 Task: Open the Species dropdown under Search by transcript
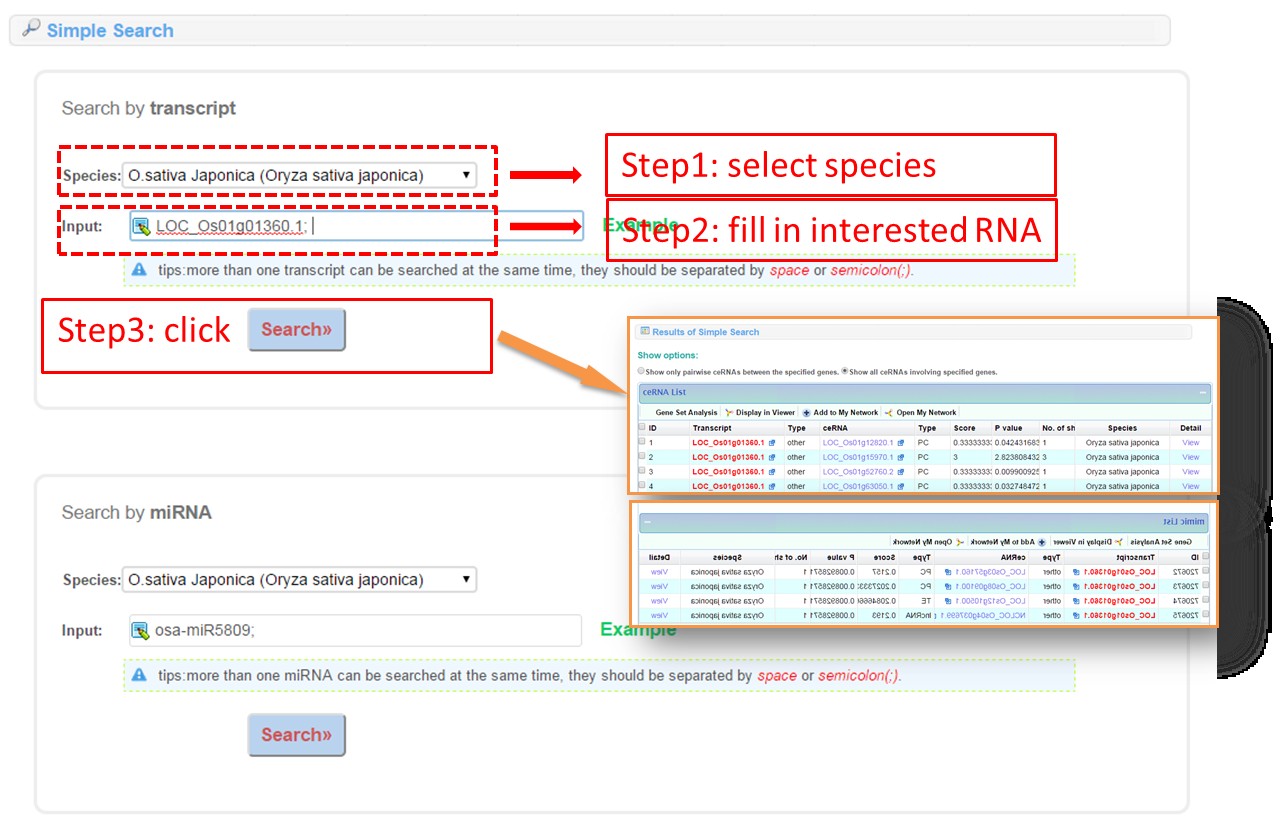pyautogui.click(x=299, y=175)
